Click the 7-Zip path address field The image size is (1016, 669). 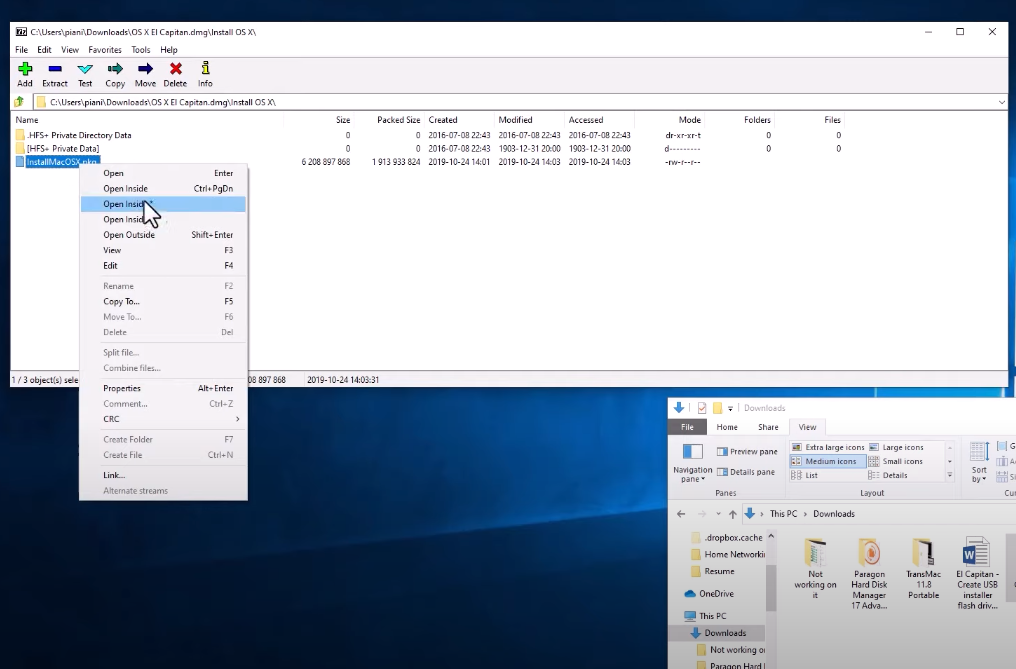click(x=515, y=102)
